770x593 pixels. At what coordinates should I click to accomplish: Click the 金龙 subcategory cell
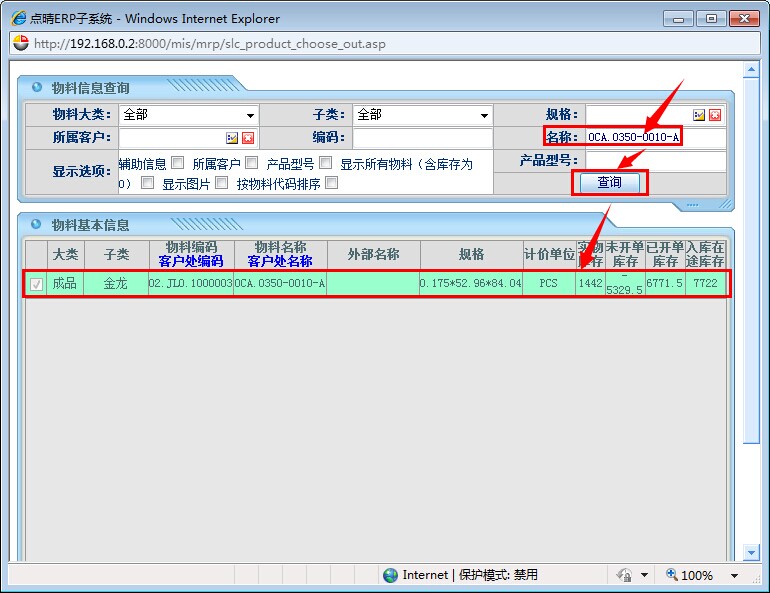[x=116, y=283]
